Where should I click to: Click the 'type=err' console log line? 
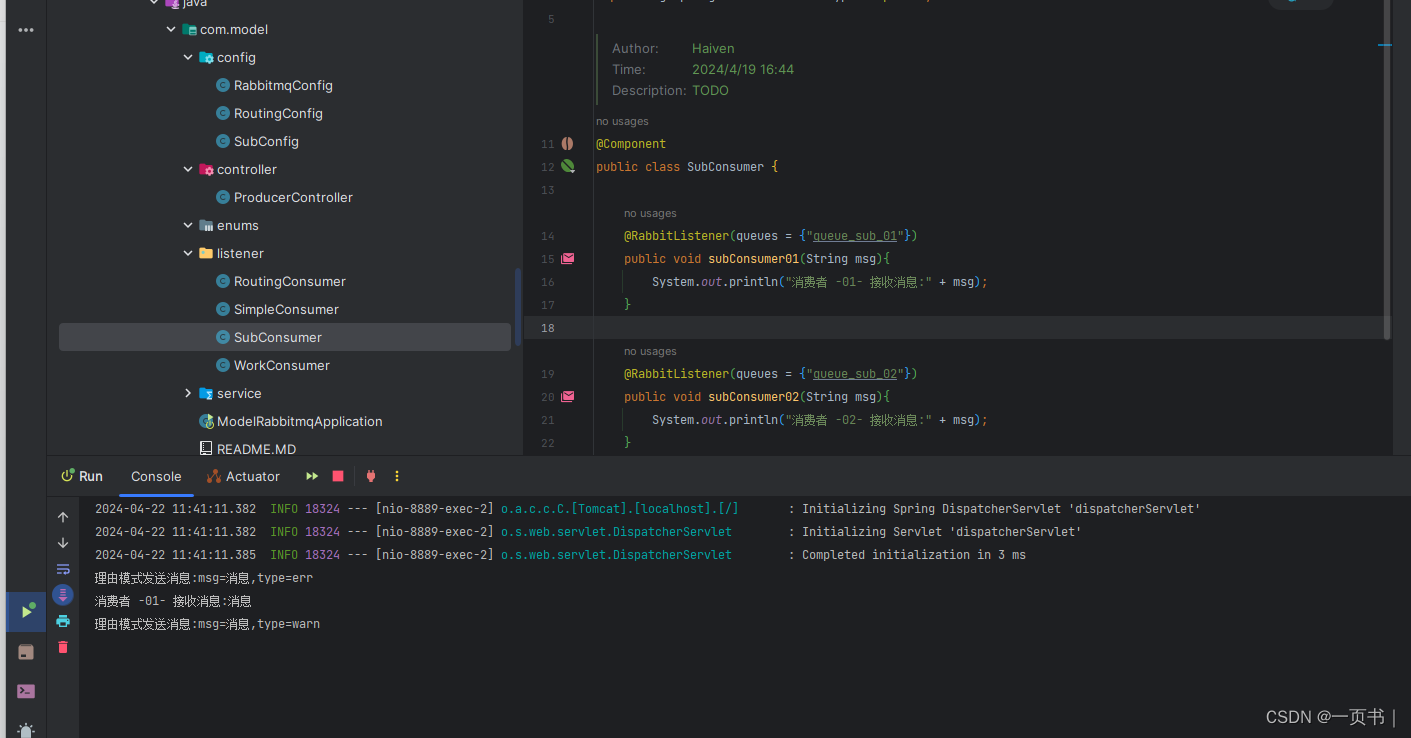204,578
